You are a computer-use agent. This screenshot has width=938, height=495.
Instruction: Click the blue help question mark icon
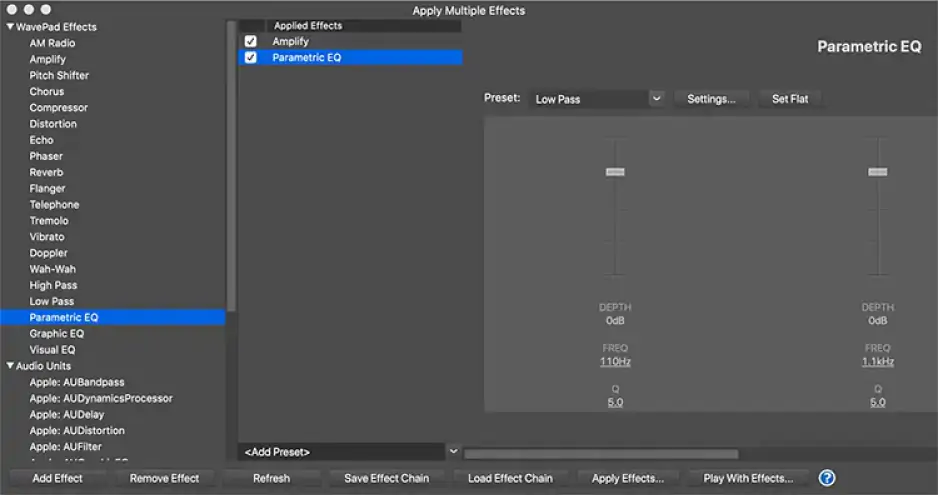coord(826,478)
